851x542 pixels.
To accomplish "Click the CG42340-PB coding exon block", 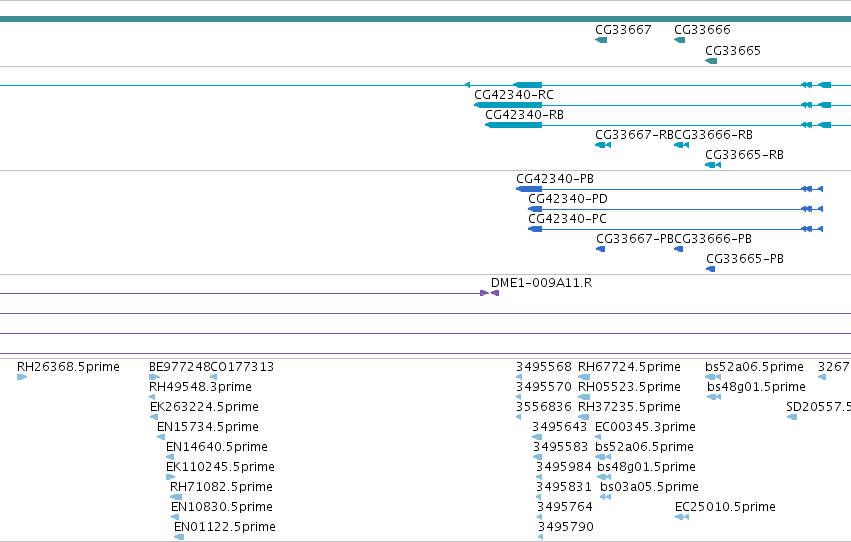I will pyautogui.click(x=529, y=189).
